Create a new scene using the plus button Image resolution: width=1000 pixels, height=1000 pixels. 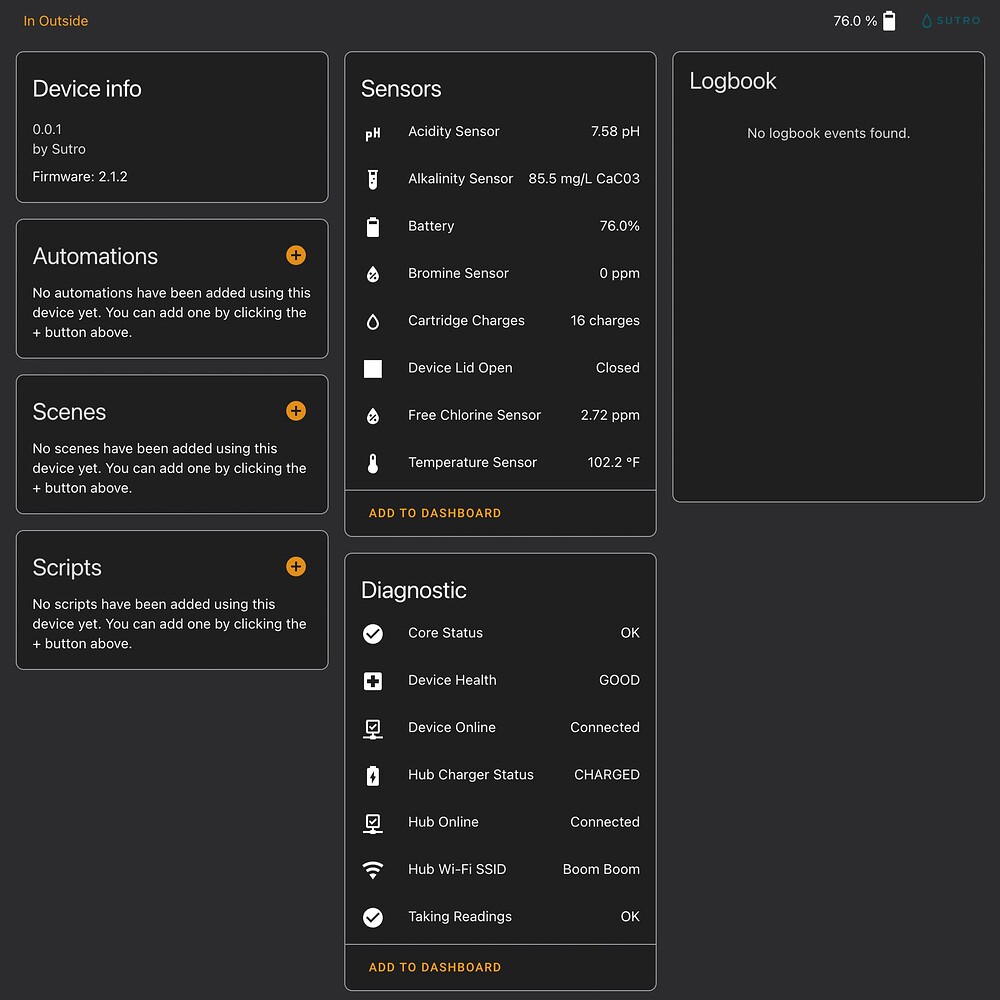point(296,410)
